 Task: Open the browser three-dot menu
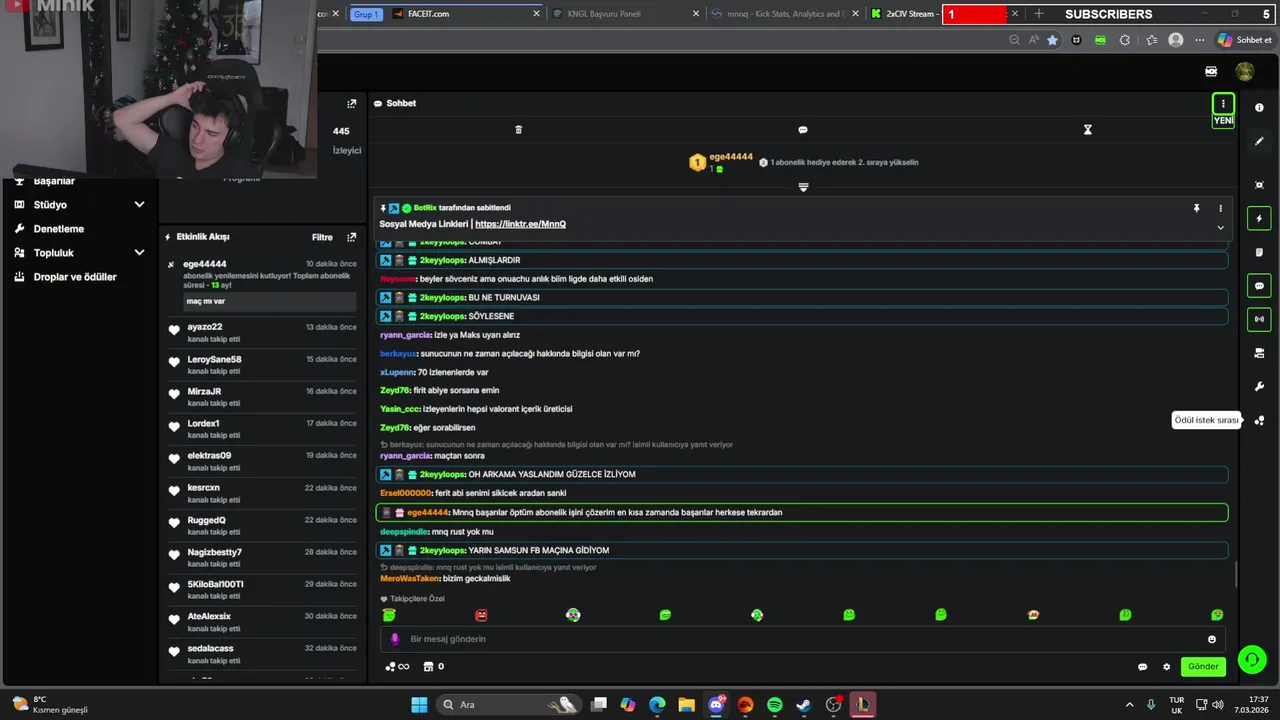[1199, 40]
